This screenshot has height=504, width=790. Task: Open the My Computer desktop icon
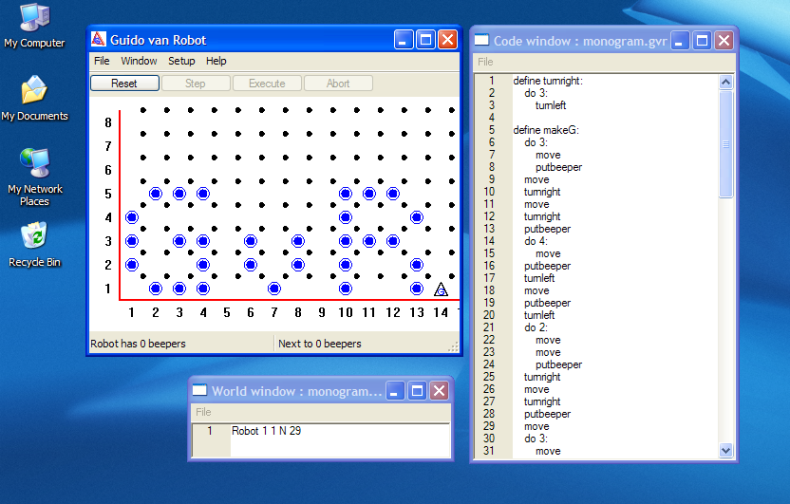[x=34, y=18]
